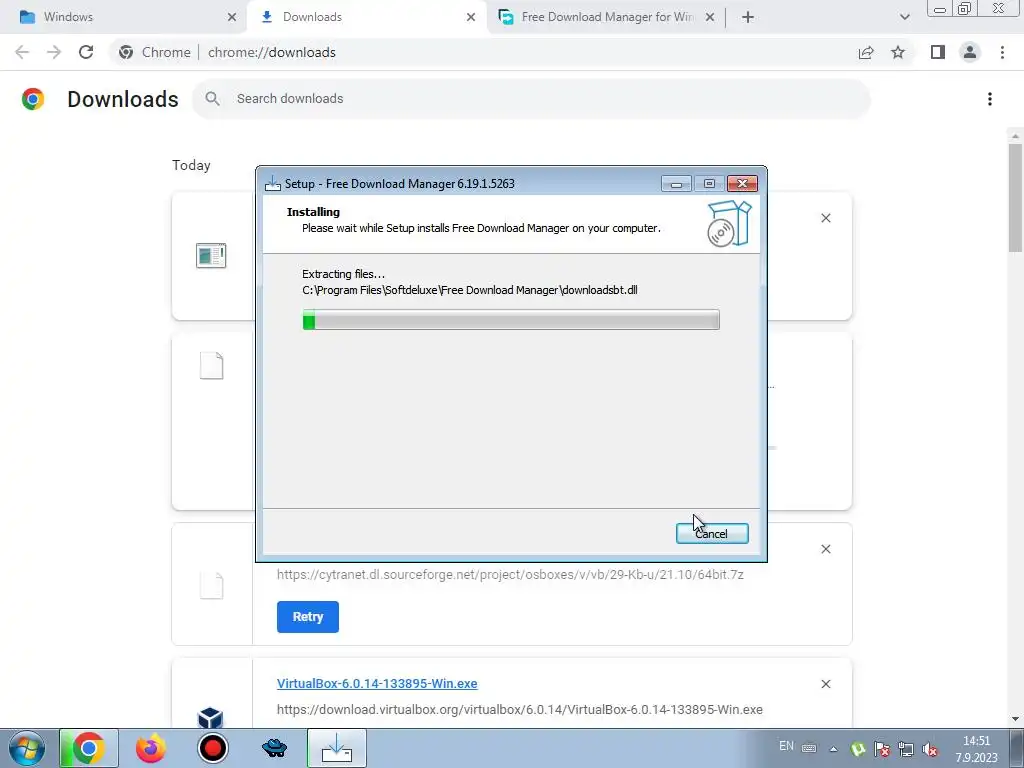Screen dimensions: 1024x768
Task: Select the Downloads tab
Action: pos(366,17)
